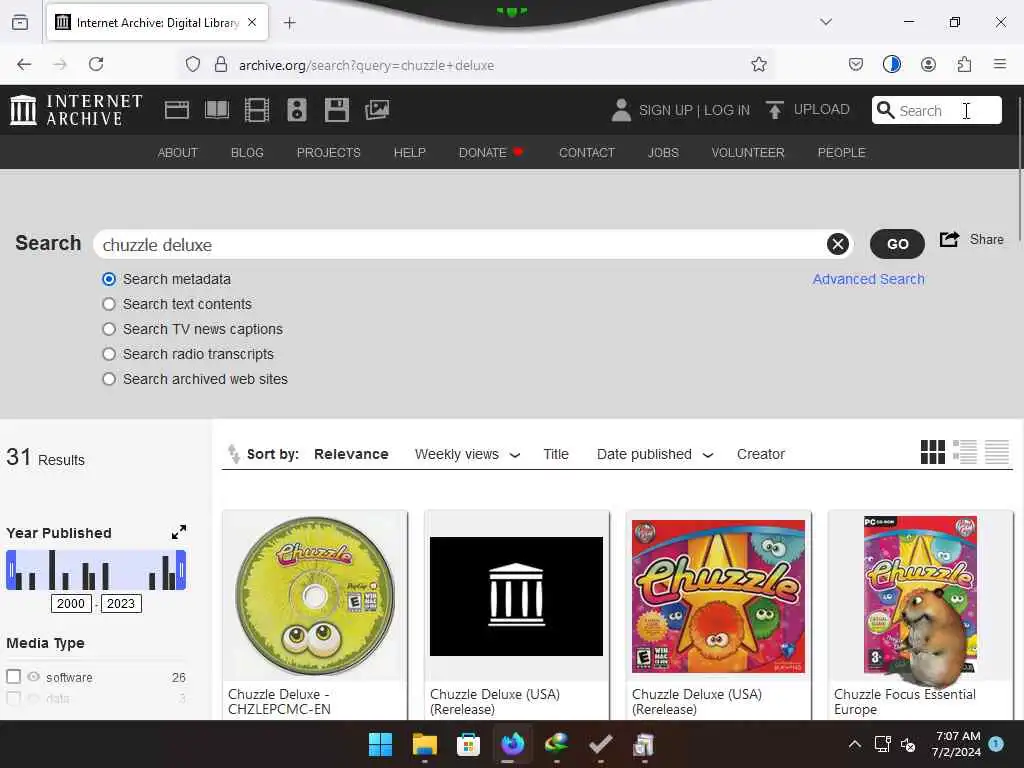1024x768 pixels.
Task: Bookmark this page with the star
Action: click(758, 65)
